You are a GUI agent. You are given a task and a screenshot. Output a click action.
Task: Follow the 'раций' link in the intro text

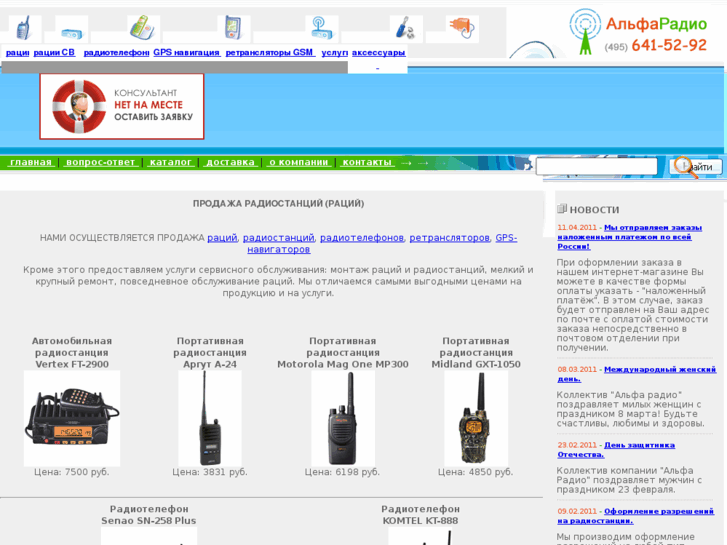(222, 237)
